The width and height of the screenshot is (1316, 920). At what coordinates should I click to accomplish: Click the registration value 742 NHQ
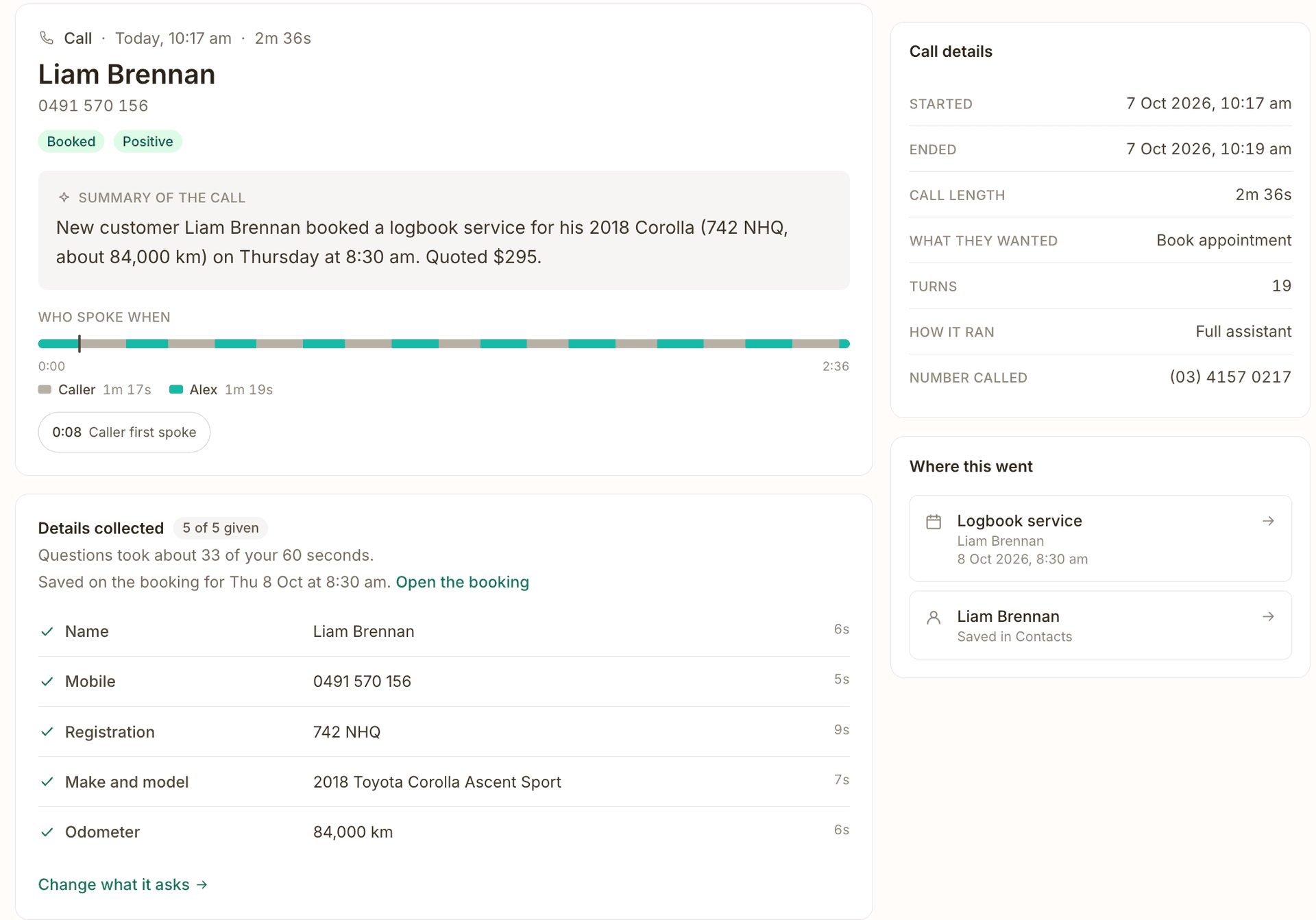pos(347,732)
